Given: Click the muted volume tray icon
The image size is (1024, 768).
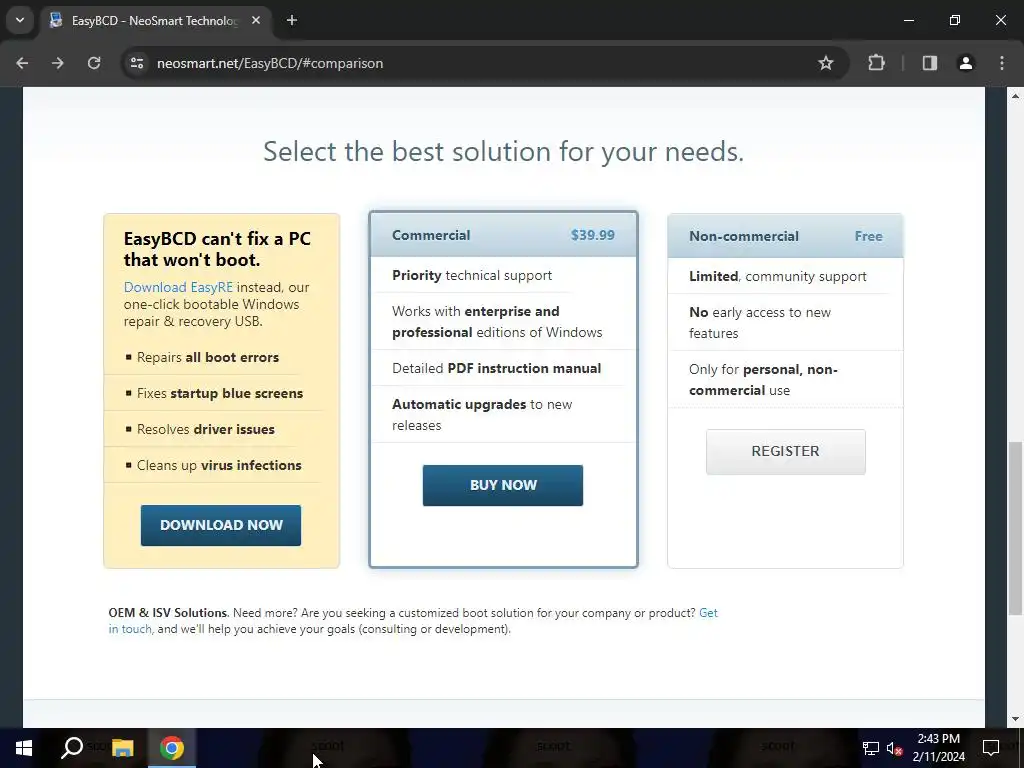Looking at the screenshot, I should (x=895, y=748).
